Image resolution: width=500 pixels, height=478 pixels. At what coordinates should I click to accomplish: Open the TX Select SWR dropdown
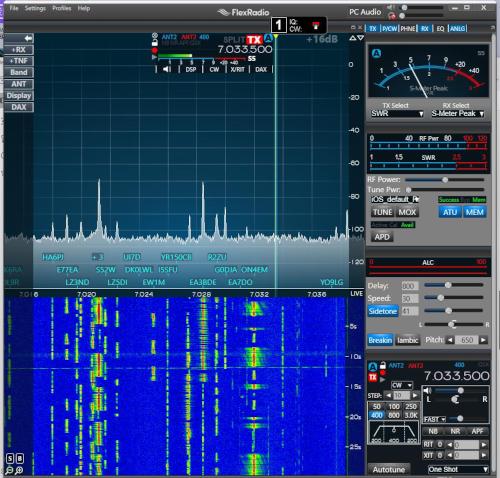point(397,114)
